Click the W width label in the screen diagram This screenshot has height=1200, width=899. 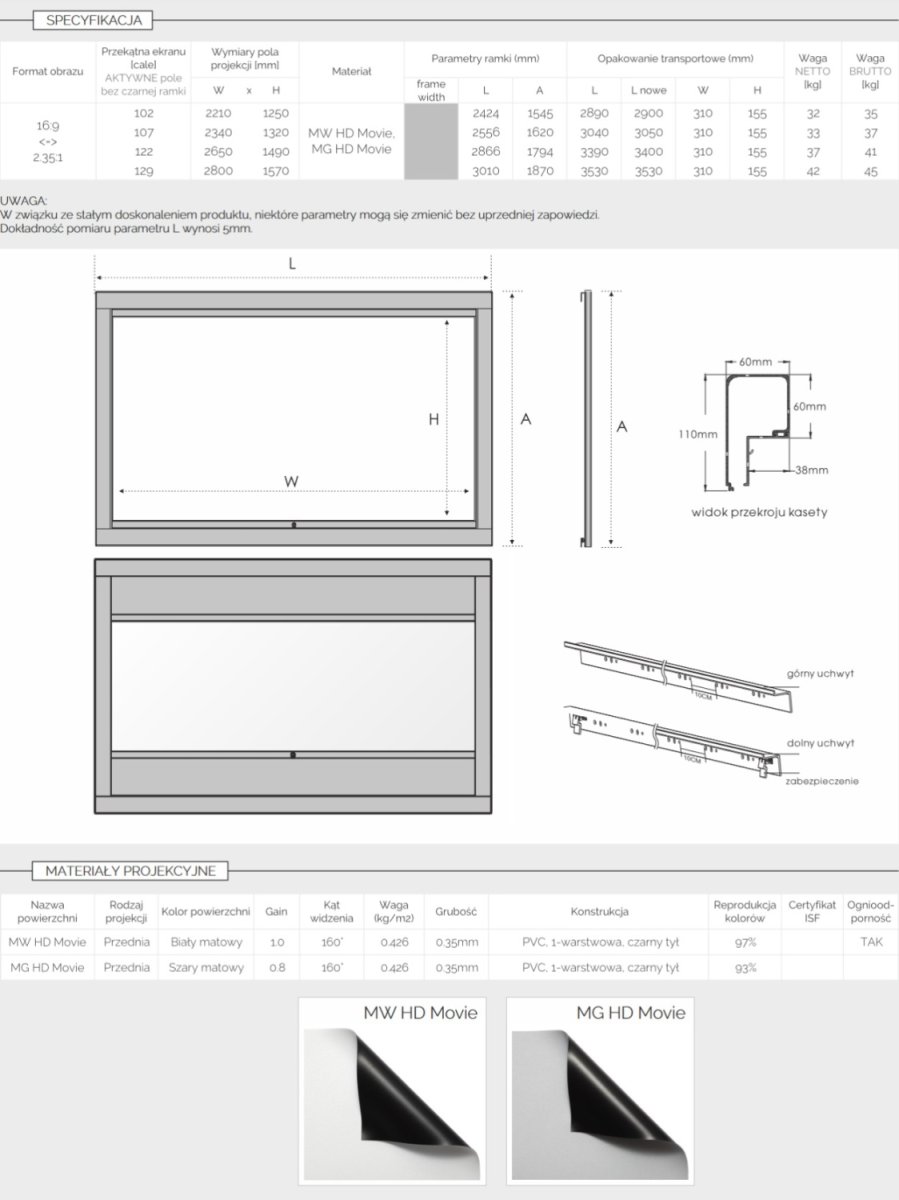pos(291,481)
